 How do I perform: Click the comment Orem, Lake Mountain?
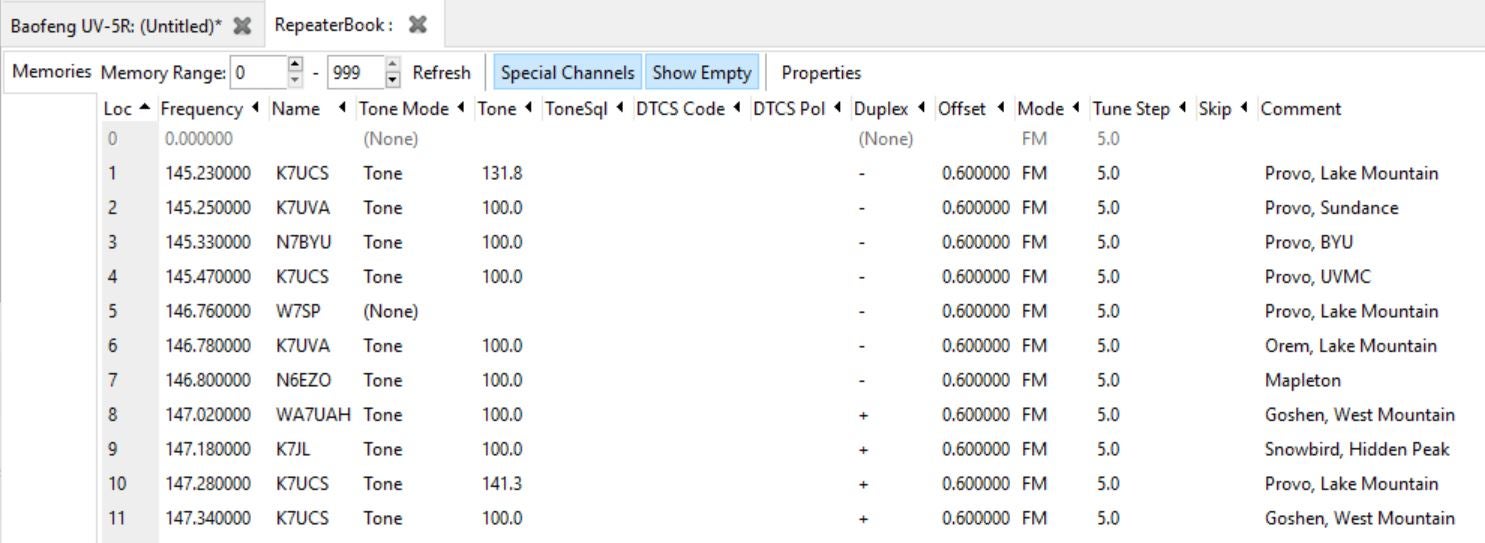(x=1351, y=346)
